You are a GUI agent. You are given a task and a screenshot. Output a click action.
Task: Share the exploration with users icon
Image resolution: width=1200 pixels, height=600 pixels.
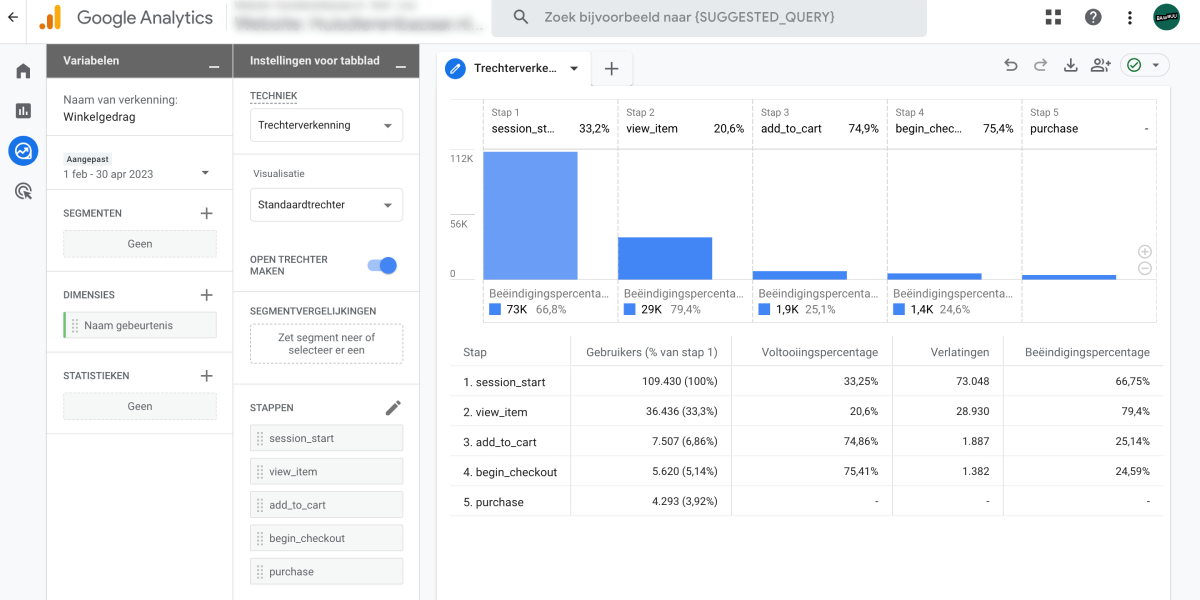tap(1101, 66)
